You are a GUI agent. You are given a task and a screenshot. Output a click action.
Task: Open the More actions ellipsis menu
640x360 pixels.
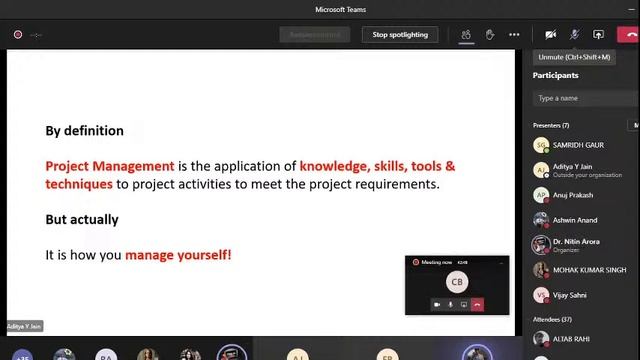click(x=514, y=35)
